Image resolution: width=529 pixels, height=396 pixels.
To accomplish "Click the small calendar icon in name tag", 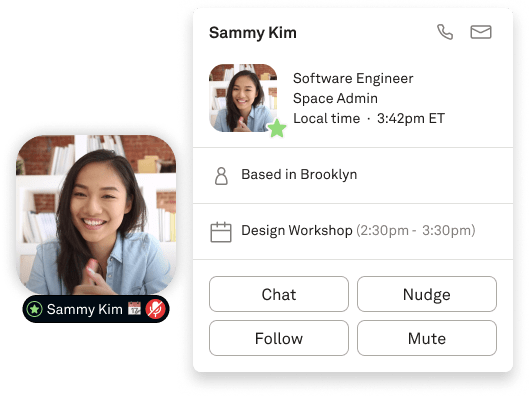I will 134,309.
